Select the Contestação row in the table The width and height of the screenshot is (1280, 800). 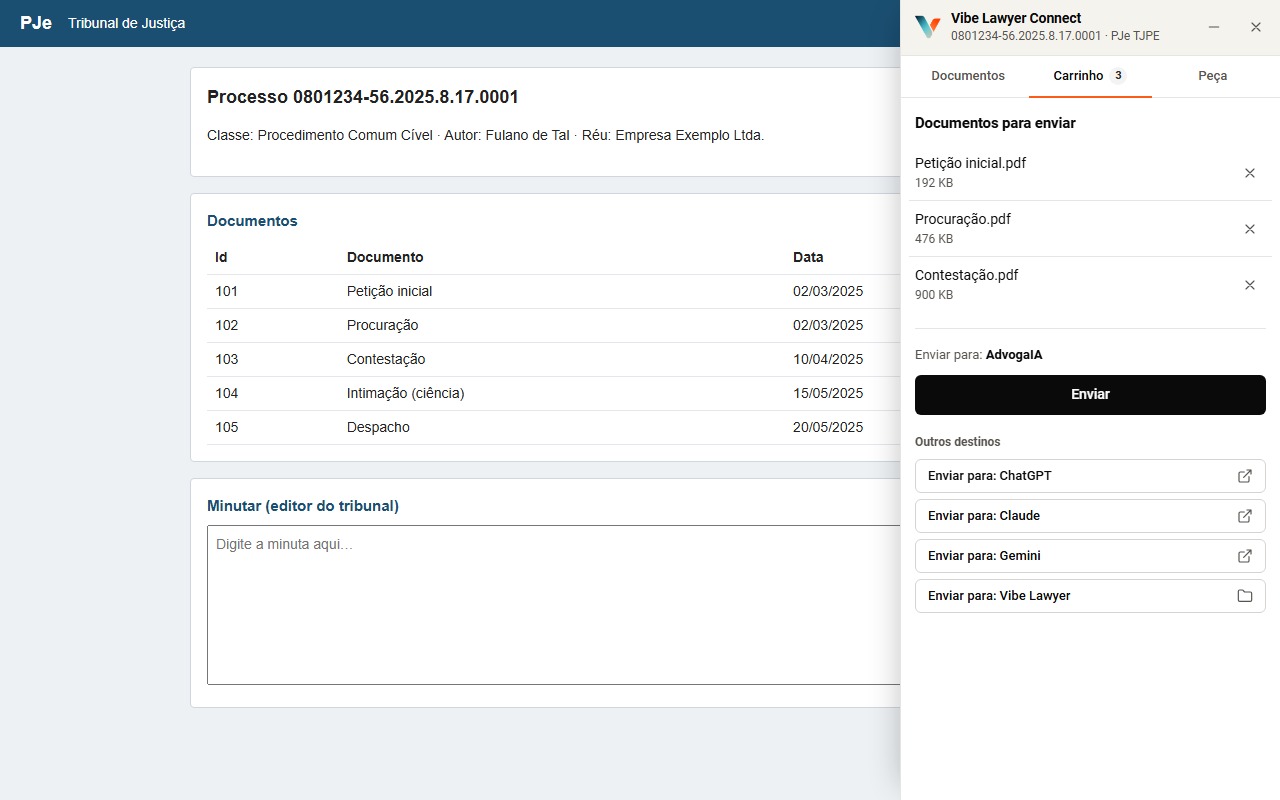(x=554, y=360)
